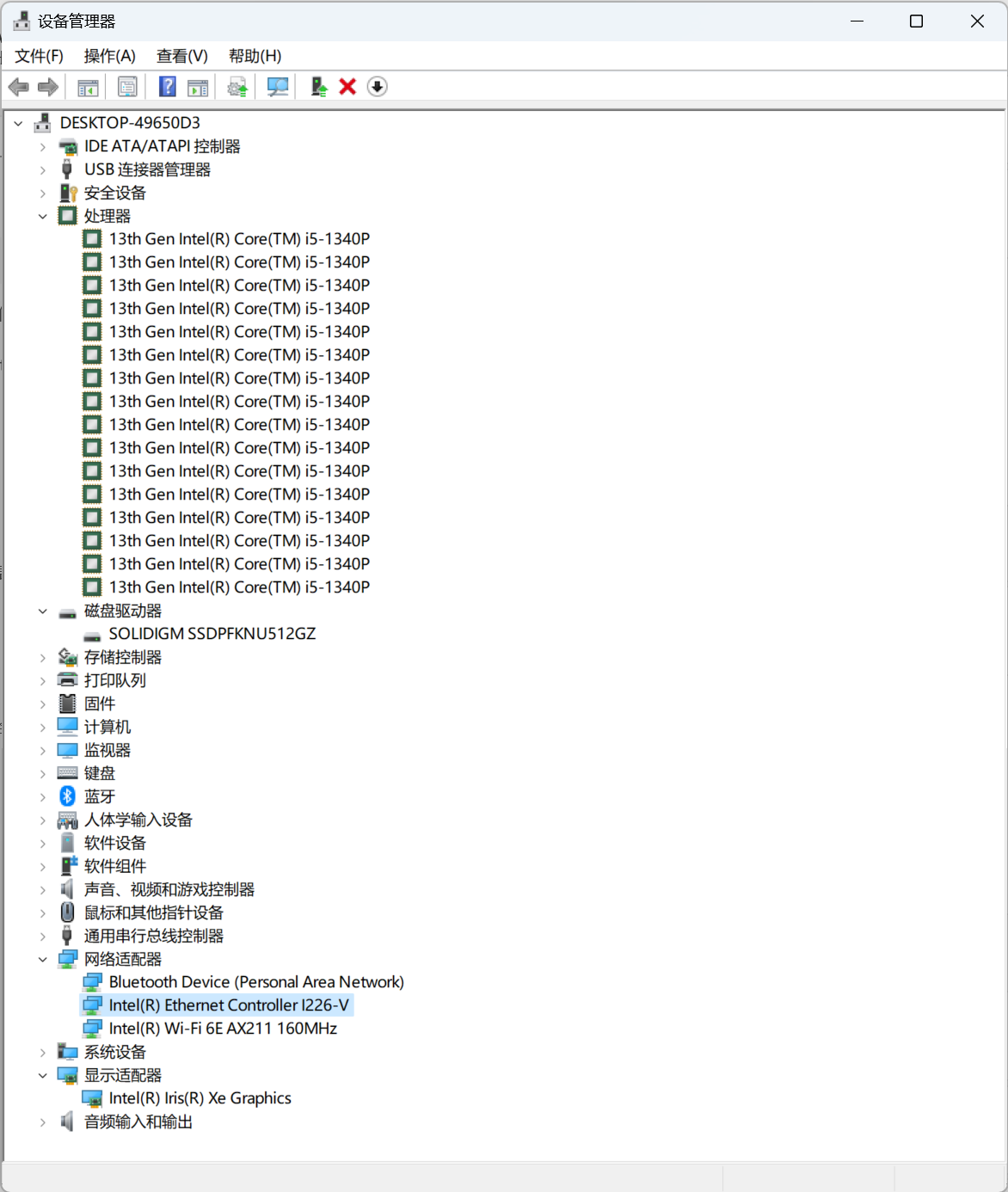Viewport: 1008px width, 1192px height.
Task: Expand the 人体学输入设备 category
Action: pos(43,820)
